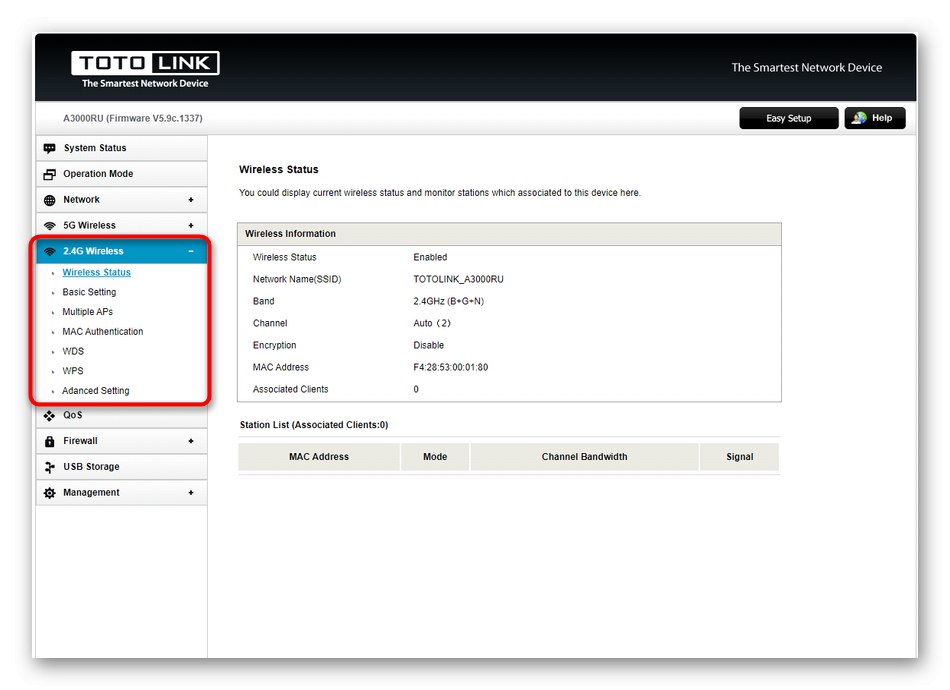Collapse the 2.4G Wireless minus sign

click(191, 251)
